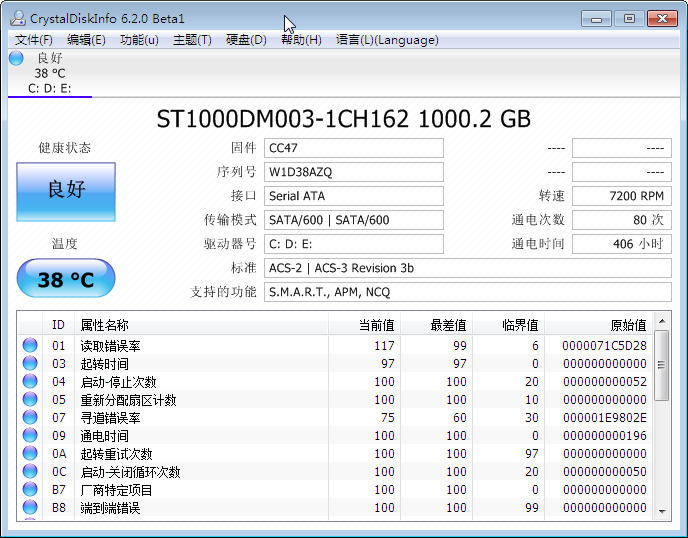Screen dimensions: 688x538
Task: Click the SMART list scrollbar thumb
Action: [662, 365]
